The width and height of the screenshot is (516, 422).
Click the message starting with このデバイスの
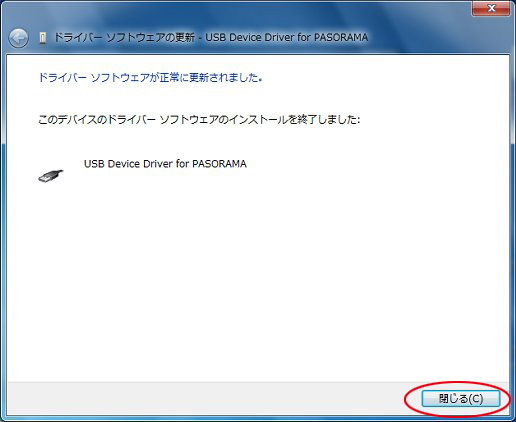(199, 119)
